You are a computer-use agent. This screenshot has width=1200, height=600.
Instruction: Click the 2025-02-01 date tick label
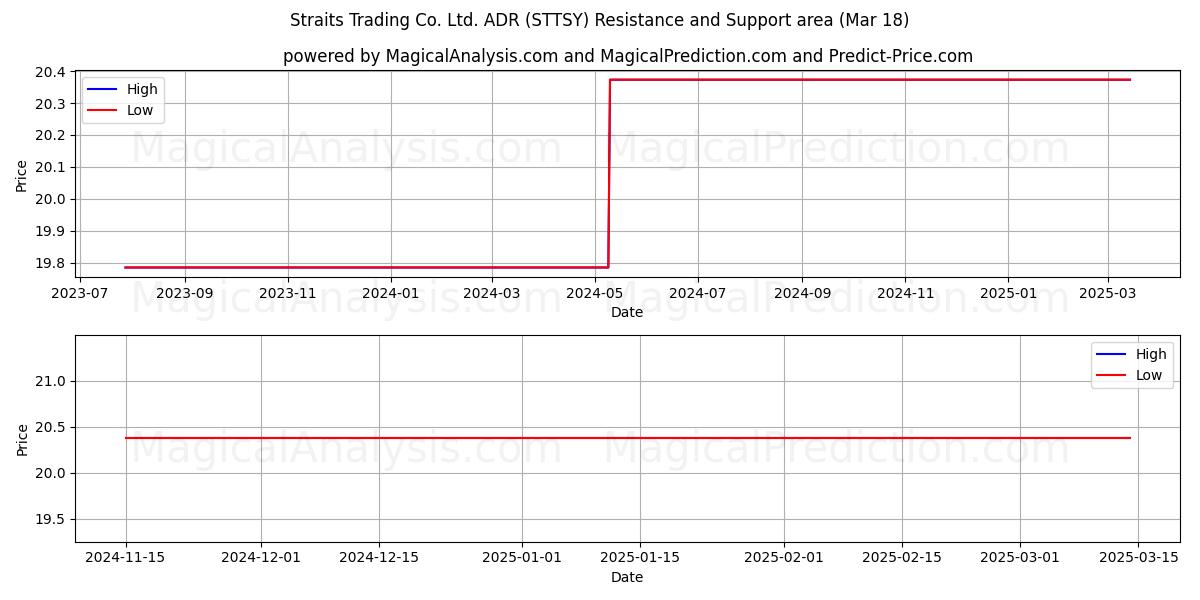click(x=784, y=559)
